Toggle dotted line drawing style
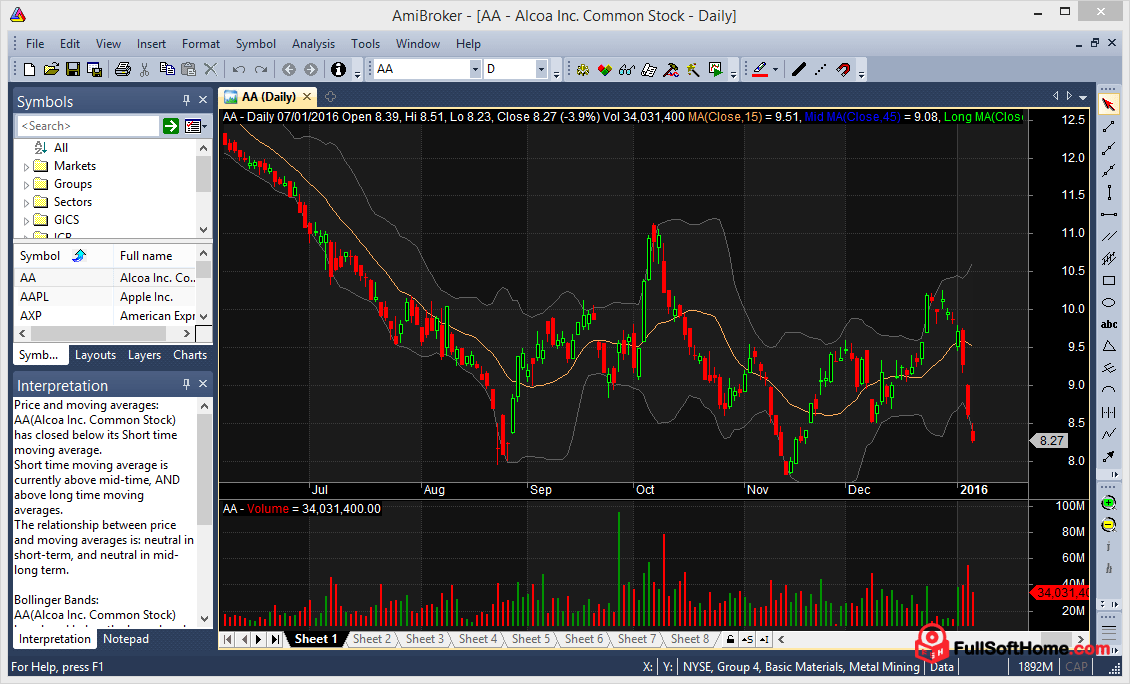This screenshot has height=684, width=1130. click(x=820, y=69)
